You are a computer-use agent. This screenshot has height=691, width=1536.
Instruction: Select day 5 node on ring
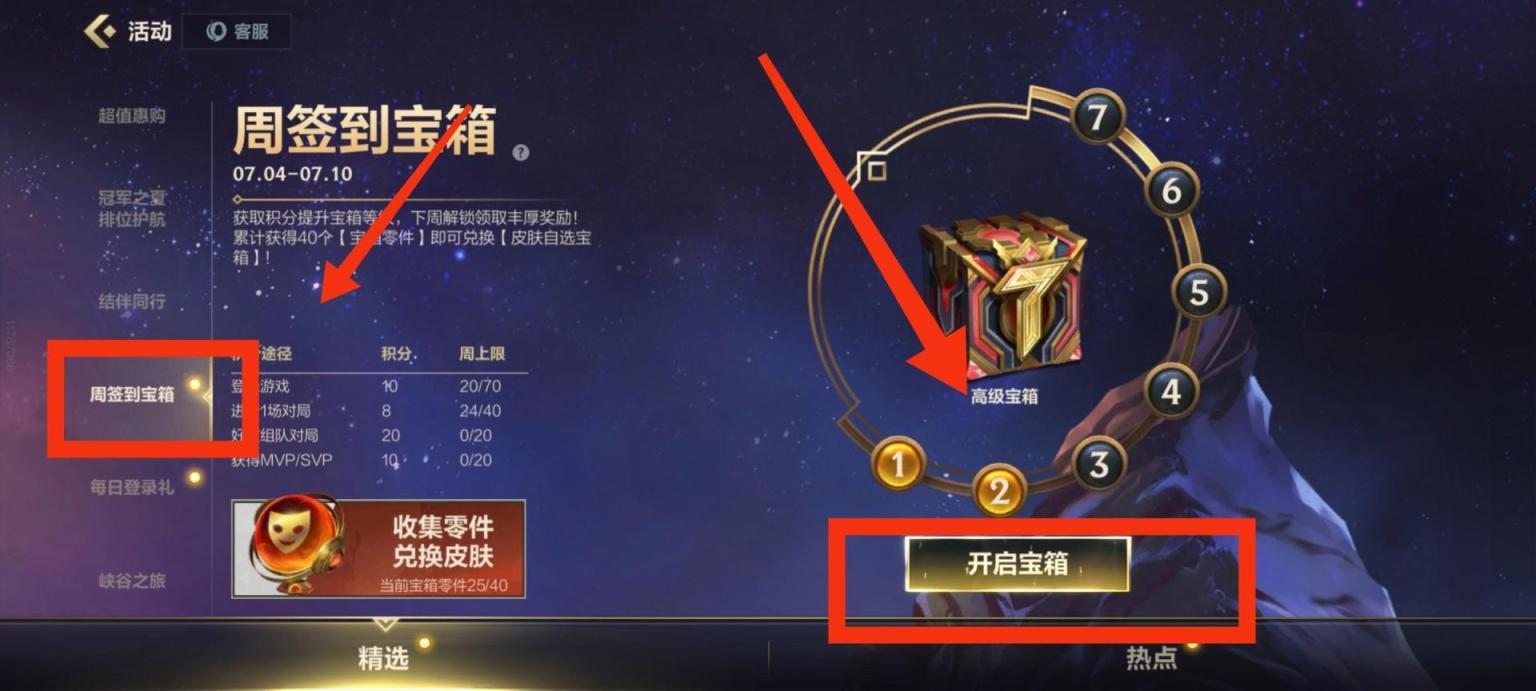pyautogui.click(x=1198, y=293)
